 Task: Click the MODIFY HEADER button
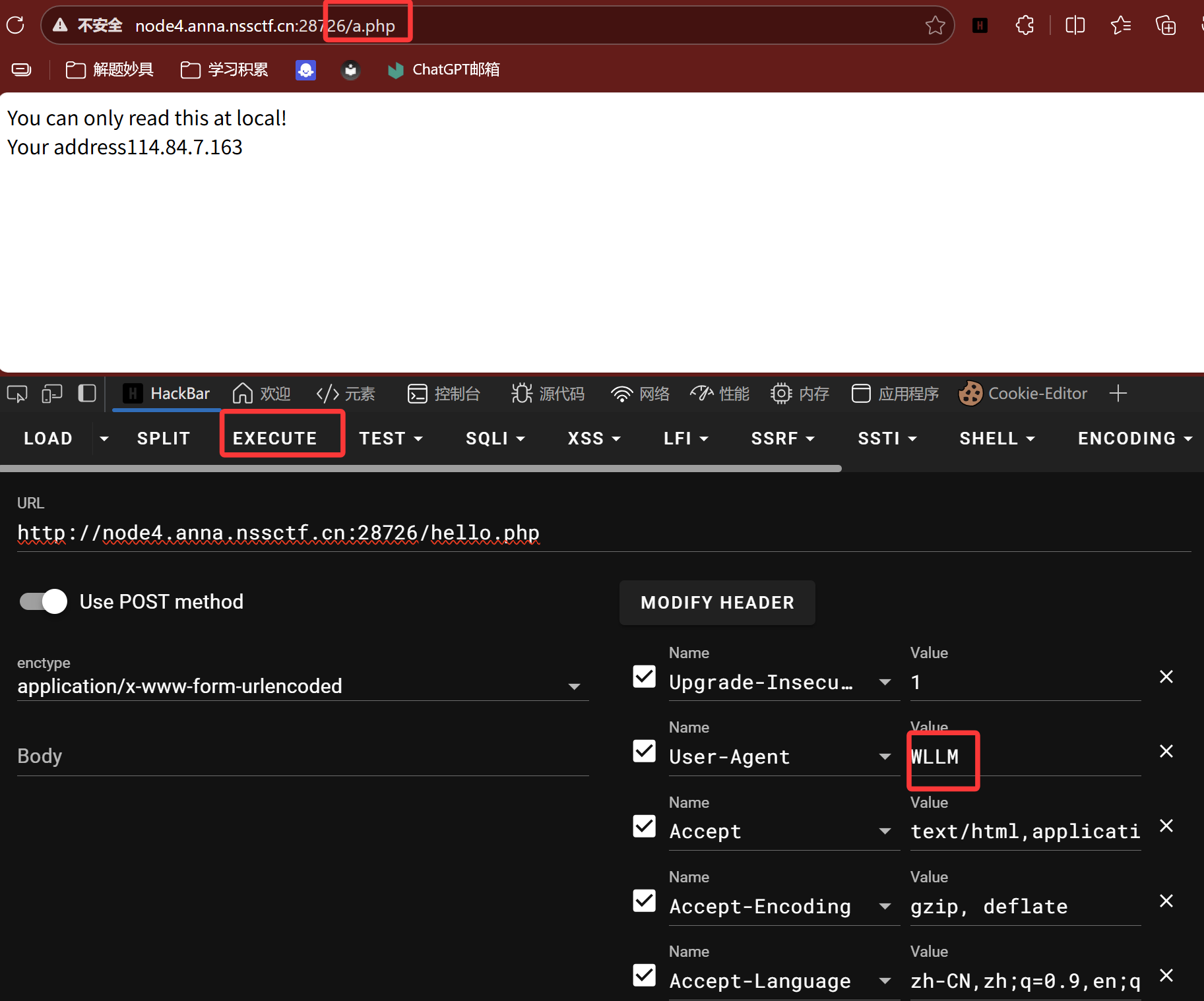[717, 603]
